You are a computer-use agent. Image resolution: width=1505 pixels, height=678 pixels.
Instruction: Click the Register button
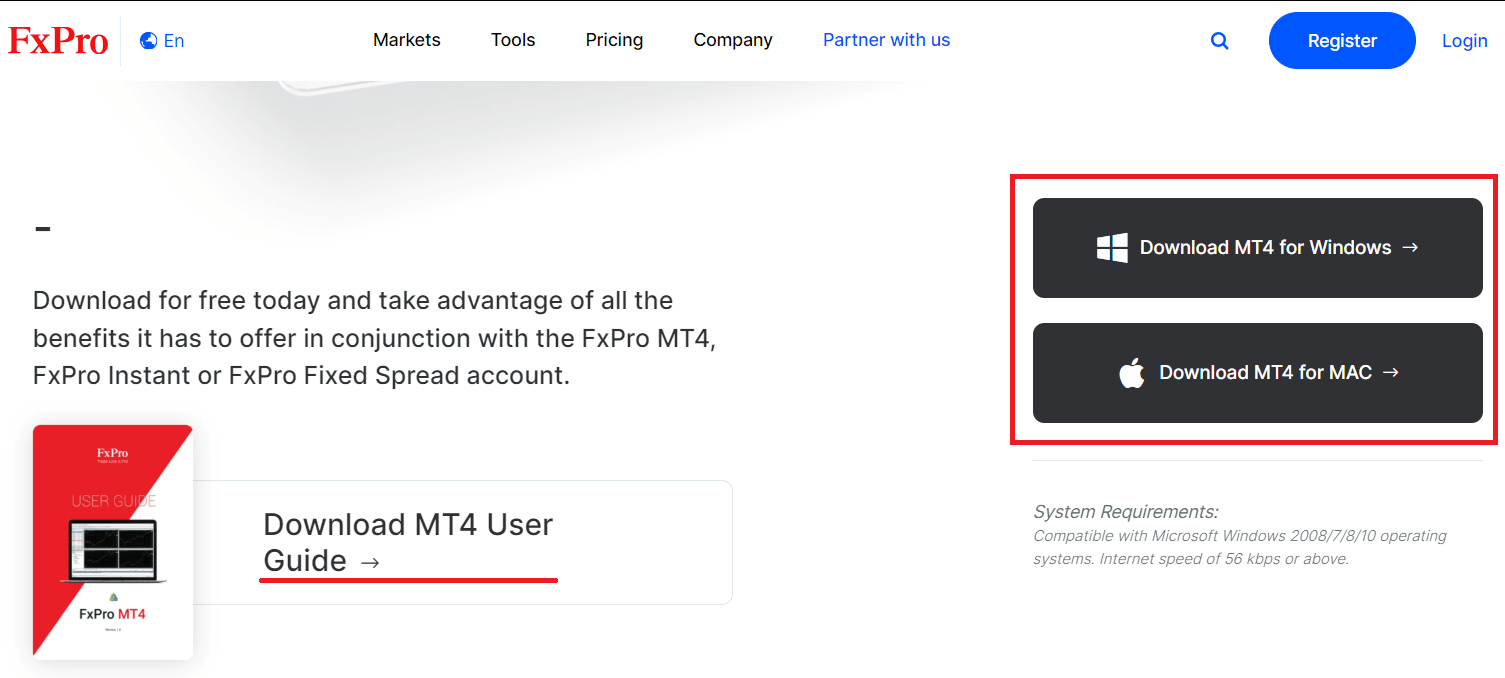[1341, 40]
